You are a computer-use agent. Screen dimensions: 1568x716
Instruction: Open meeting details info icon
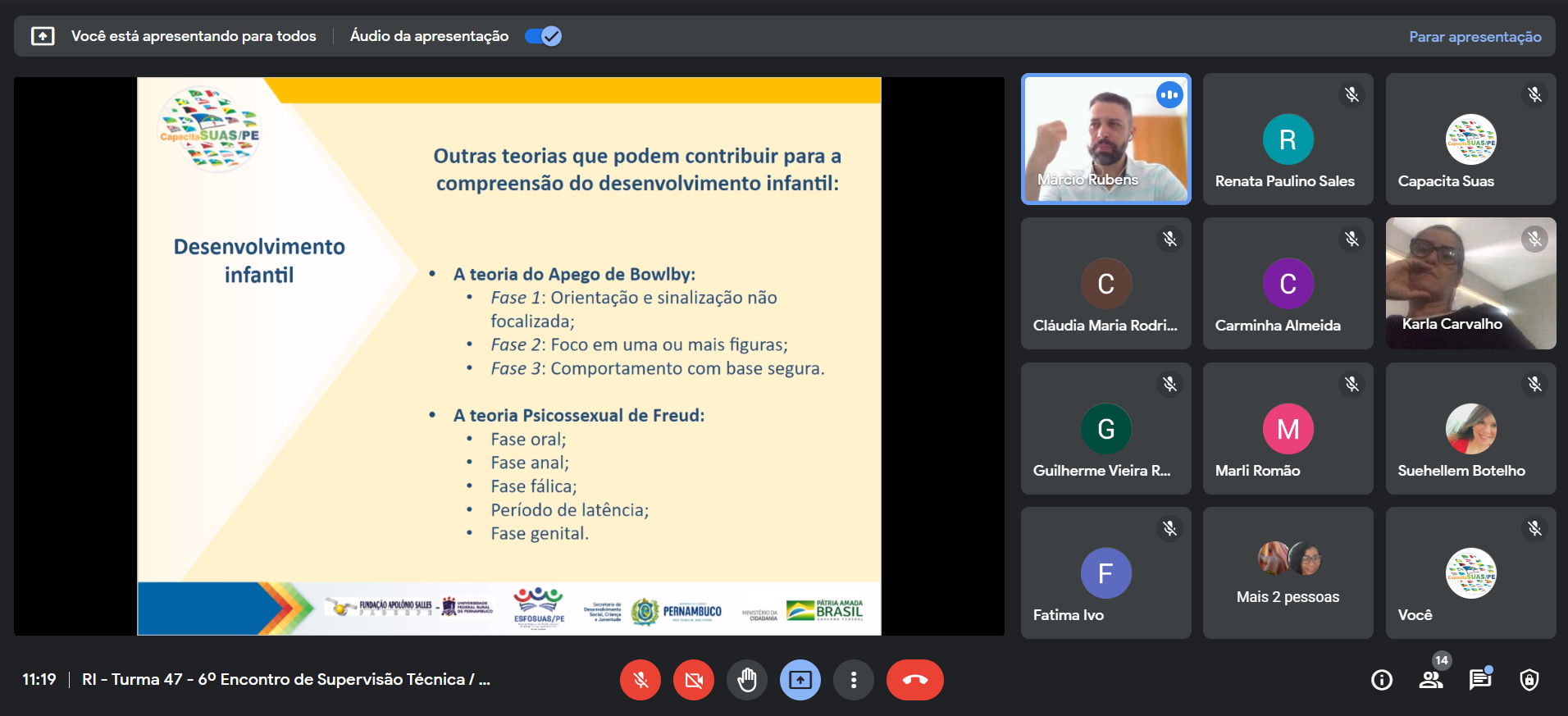1382,680
